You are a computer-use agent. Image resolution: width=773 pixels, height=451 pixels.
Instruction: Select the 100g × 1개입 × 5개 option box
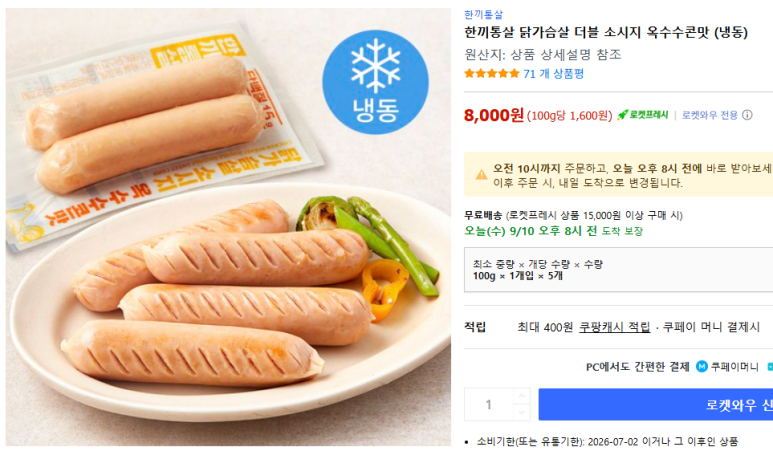pyautogui.click(x=618, y=270)
